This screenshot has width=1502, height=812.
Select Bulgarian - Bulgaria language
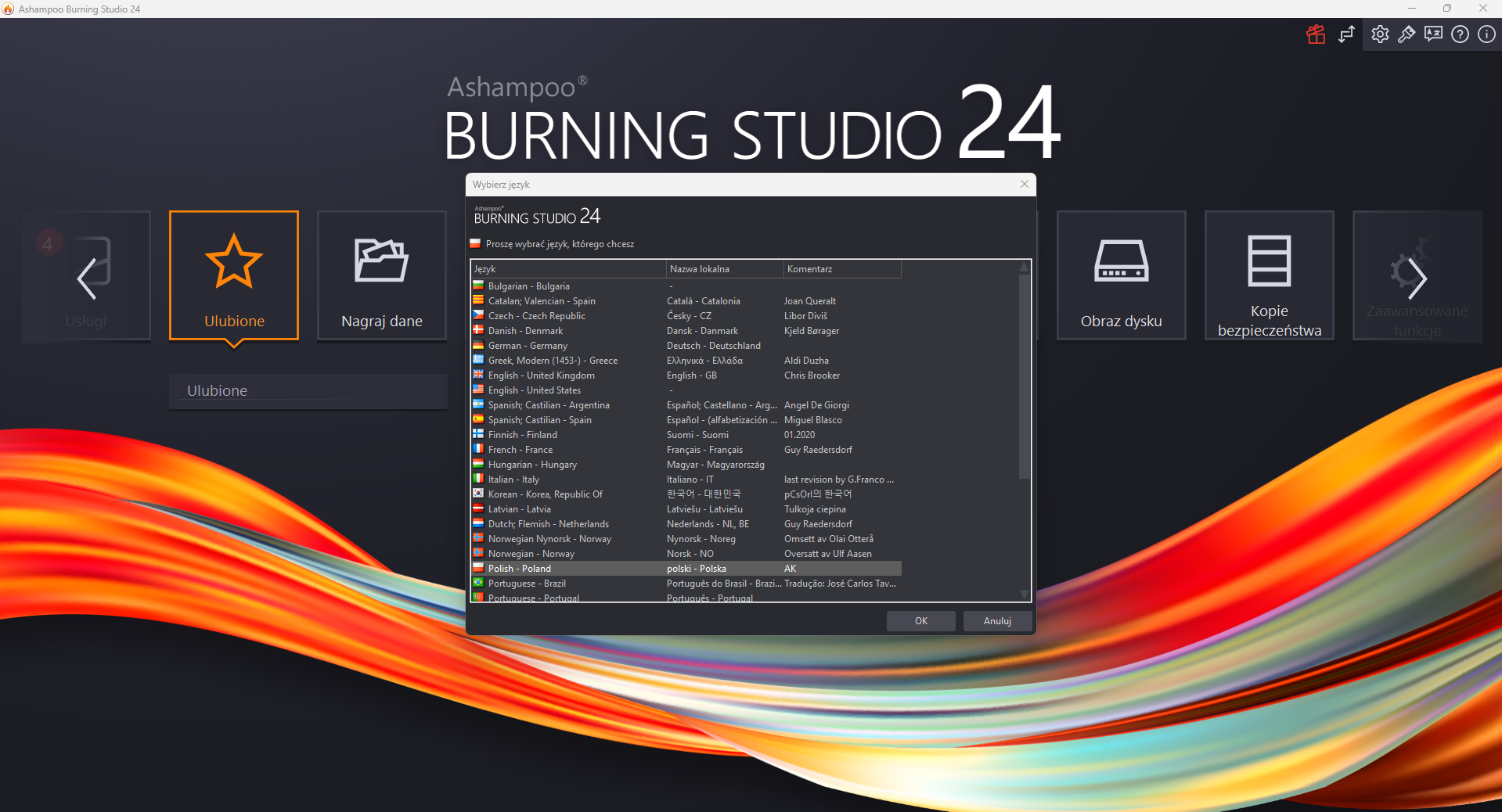[686, 286]
